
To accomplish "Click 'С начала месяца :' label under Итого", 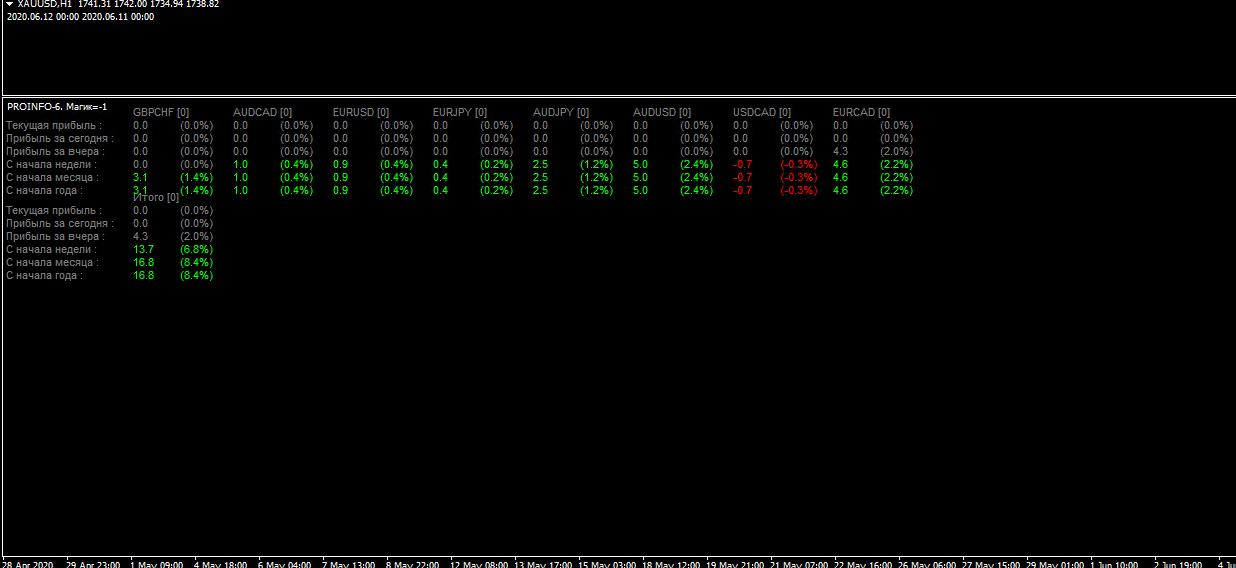I will 53,263.
